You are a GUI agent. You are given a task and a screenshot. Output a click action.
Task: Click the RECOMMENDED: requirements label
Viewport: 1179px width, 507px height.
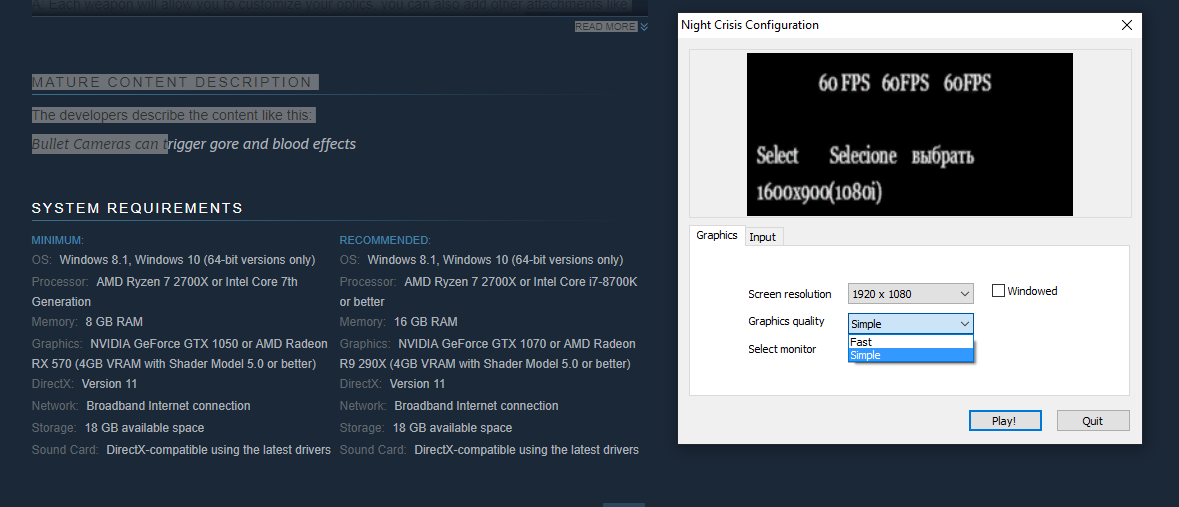pyautogui.click(x=385, y=240)
